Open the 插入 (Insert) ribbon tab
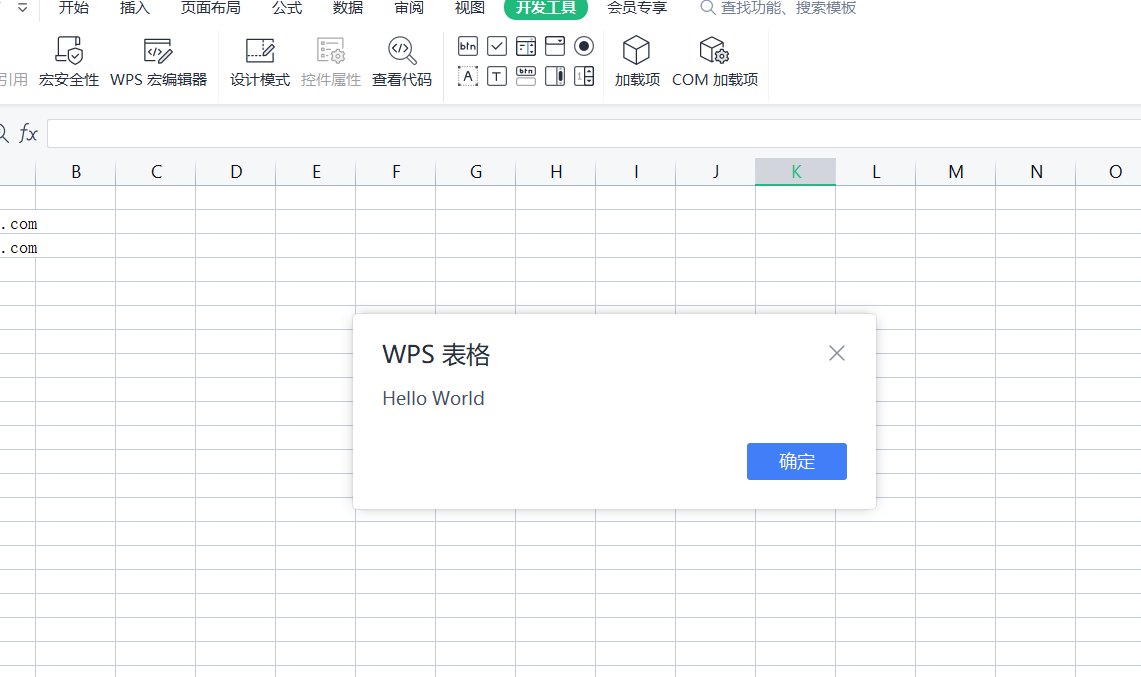 click(134, 8)
